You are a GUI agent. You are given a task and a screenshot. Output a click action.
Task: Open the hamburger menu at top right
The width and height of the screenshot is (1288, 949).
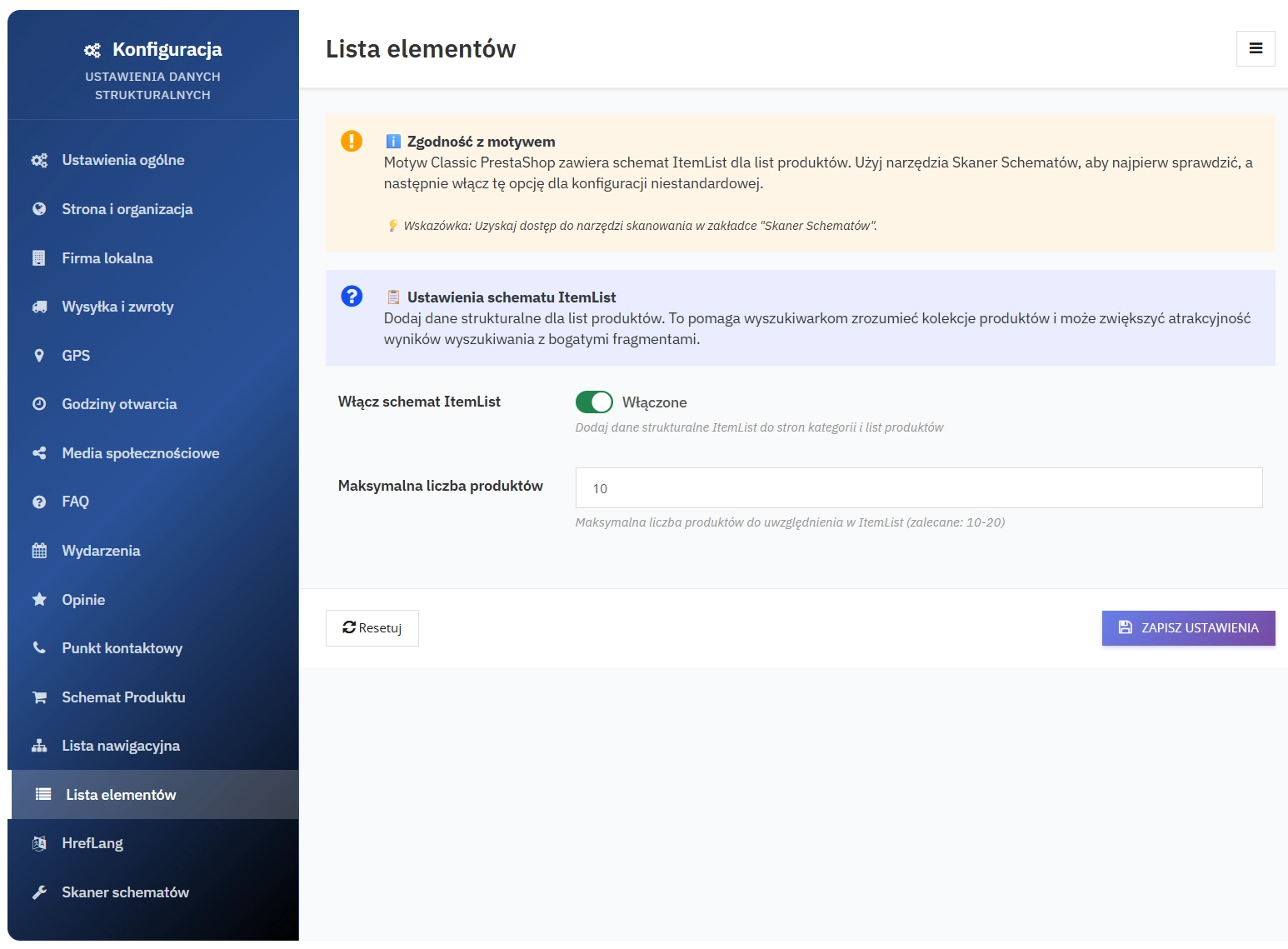1256,48
